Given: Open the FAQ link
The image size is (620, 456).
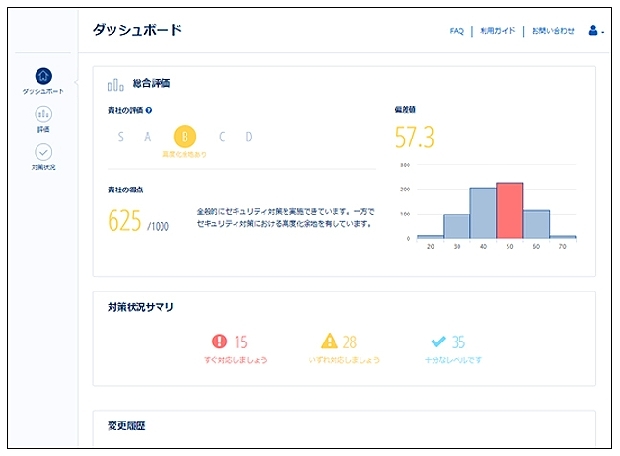Looking at the screenshot, I should (x=456, y=31).
